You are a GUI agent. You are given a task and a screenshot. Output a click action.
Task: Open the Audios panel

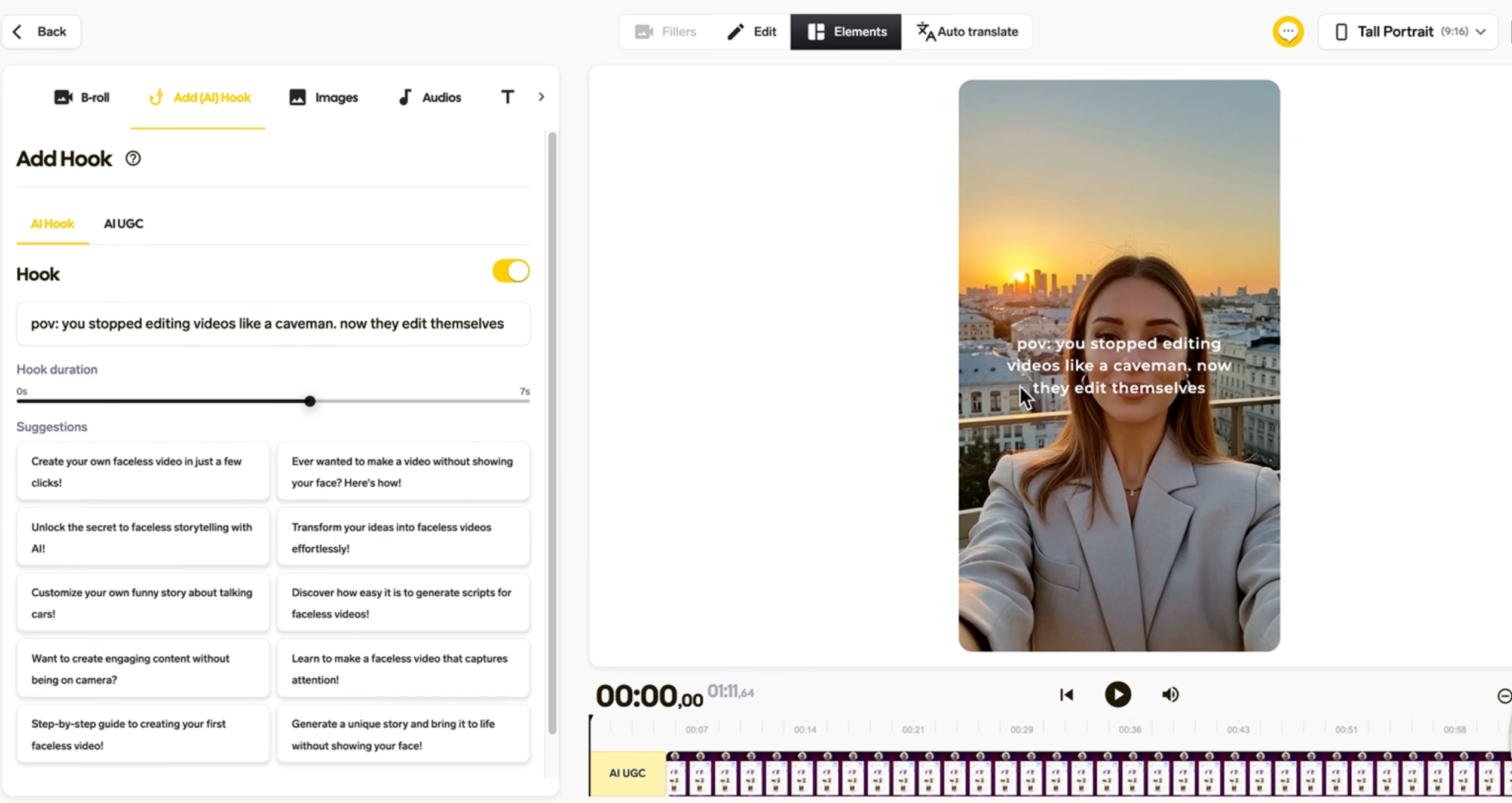(x=430, y=97)
